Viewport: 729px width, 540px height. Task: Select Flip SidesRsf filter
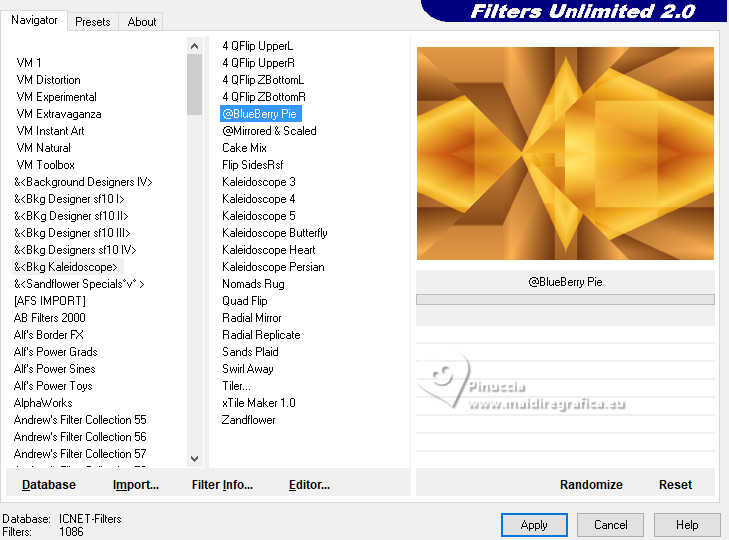[252, 165]
